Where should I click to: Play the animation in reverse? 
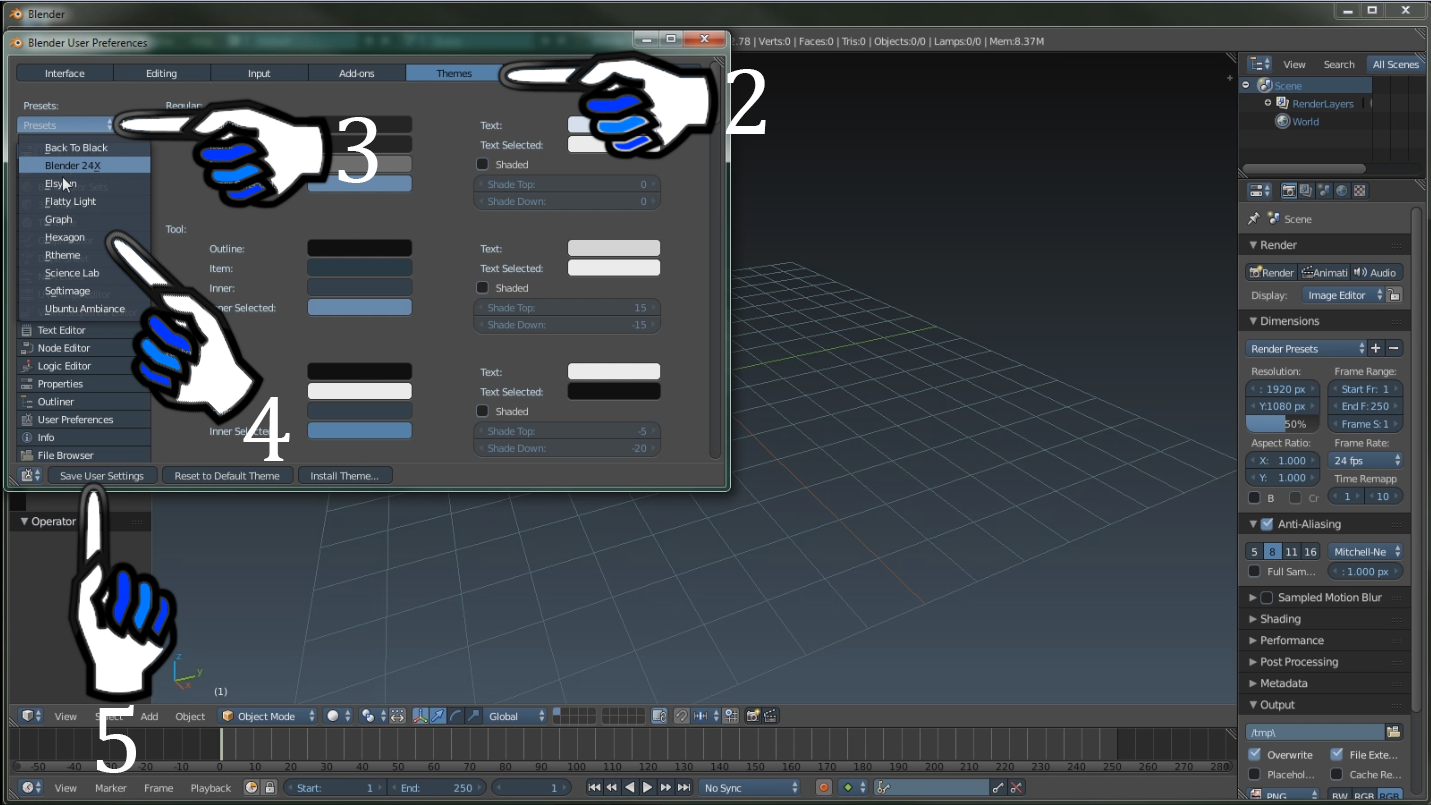tap(630, 788)
